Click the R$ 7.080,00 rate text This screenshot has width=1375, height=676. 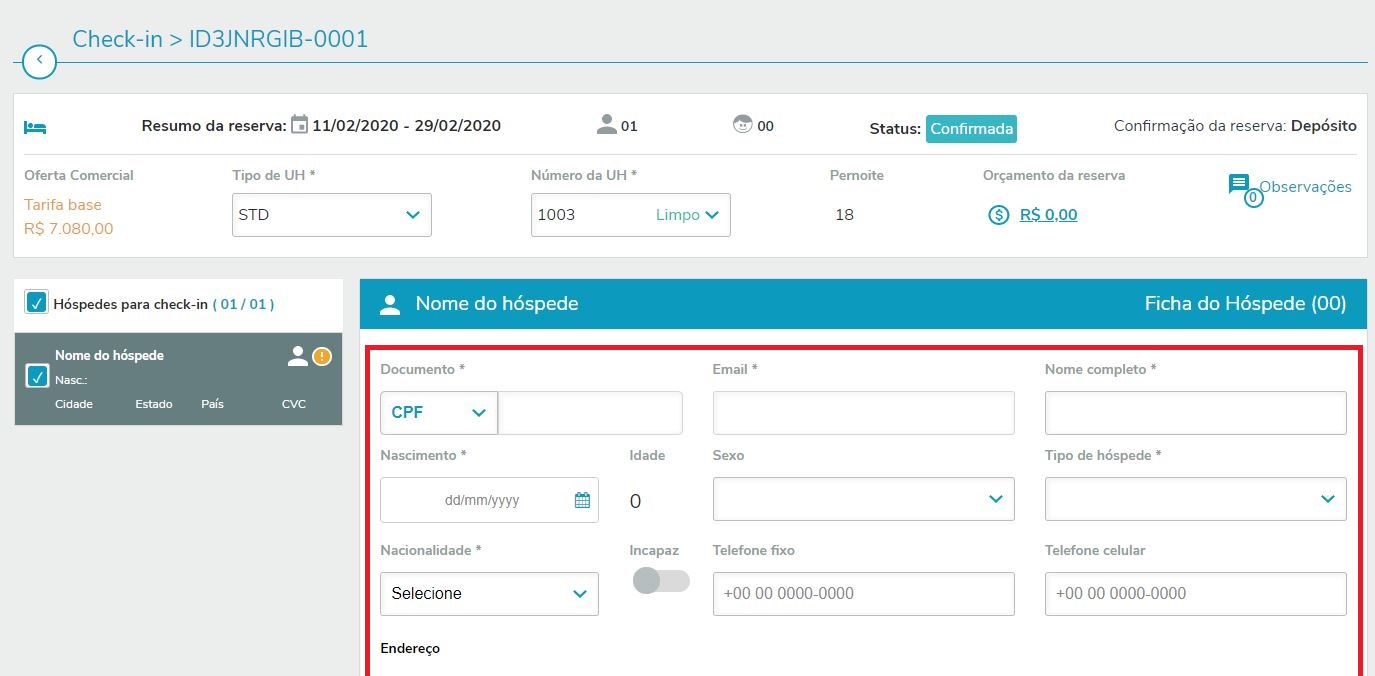point(69,229)
